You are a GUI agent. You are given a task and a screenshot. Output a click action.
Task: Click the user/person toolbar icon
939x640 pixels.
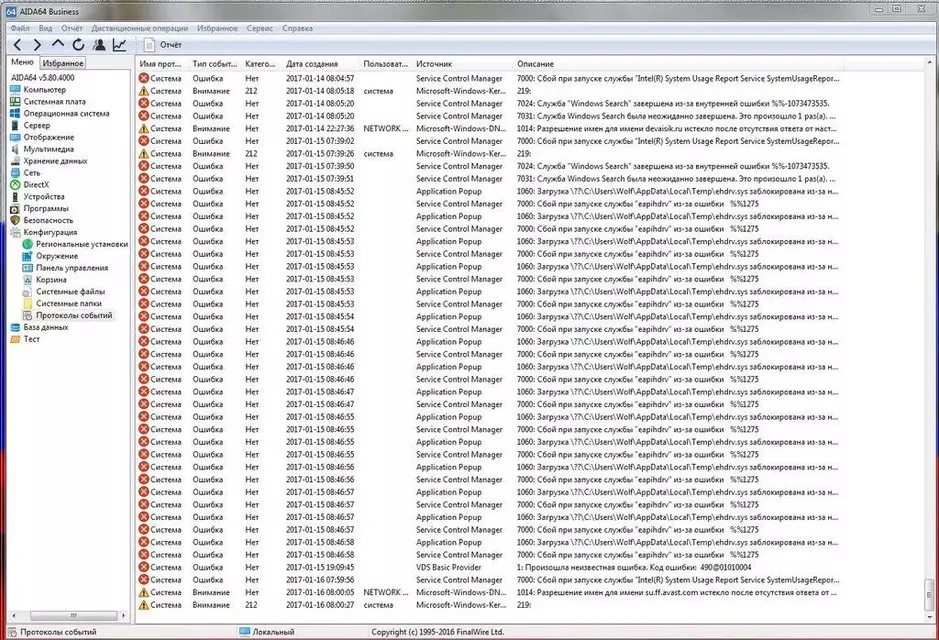pos(99,45)
